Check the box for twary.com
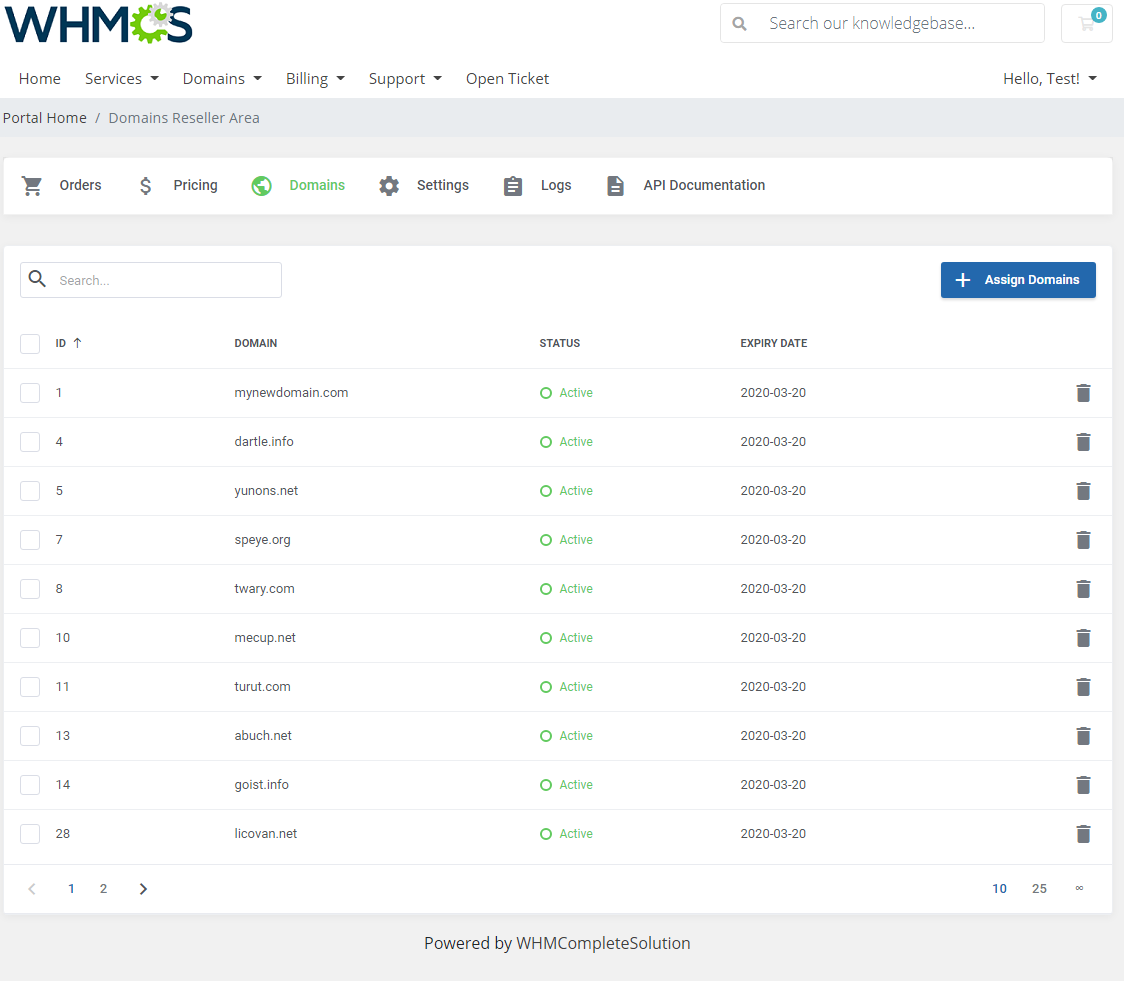This screenshot has width=1124, height=981. [30, 589]
